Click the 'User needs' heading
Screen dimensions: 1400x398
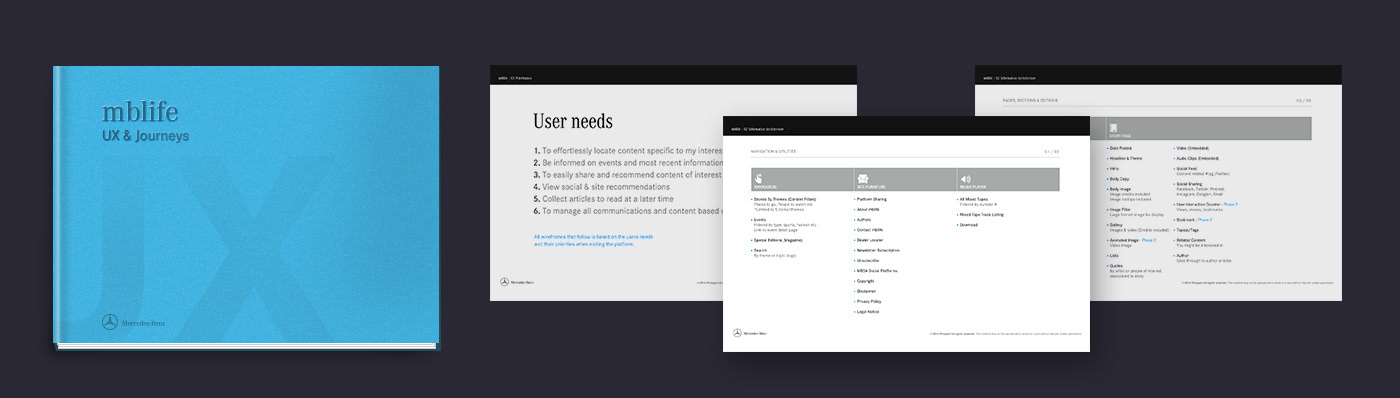pos(573,121)
